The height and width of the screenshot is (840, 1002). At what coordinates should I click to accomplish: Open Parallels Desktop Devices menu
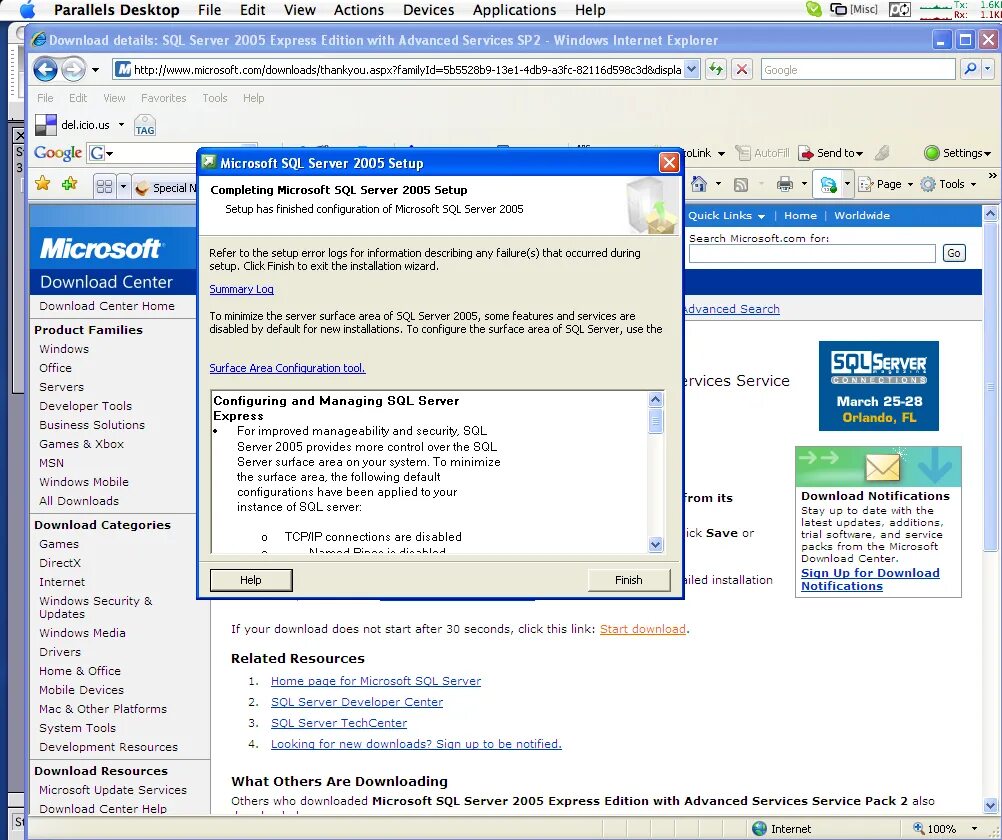click(429, 10)
